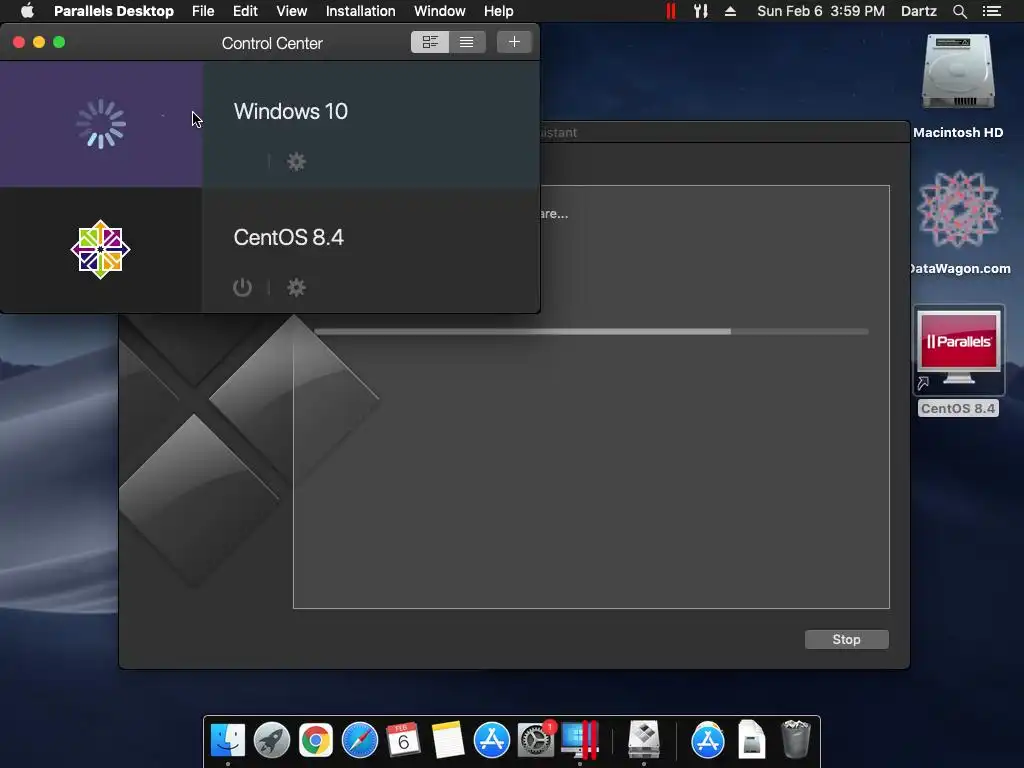Power on the CentOS 8.4 machine

(x=242, y=287)
